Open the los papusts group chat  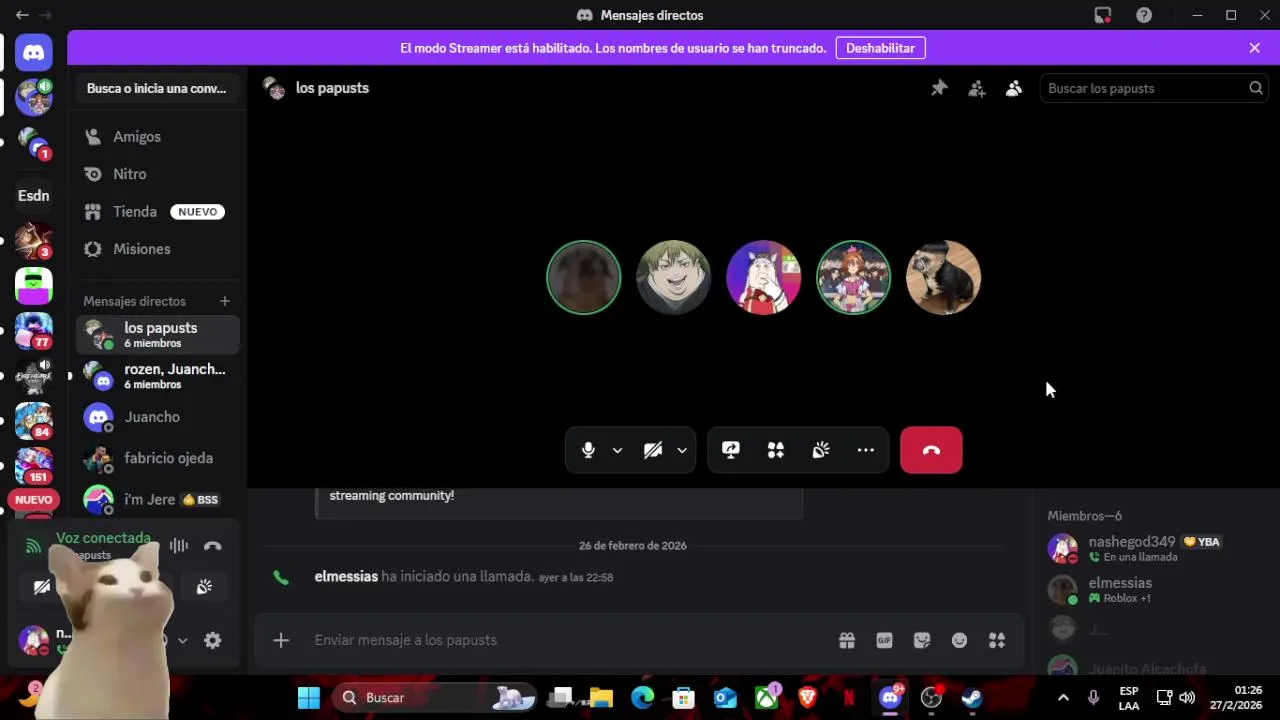[158, 335]
